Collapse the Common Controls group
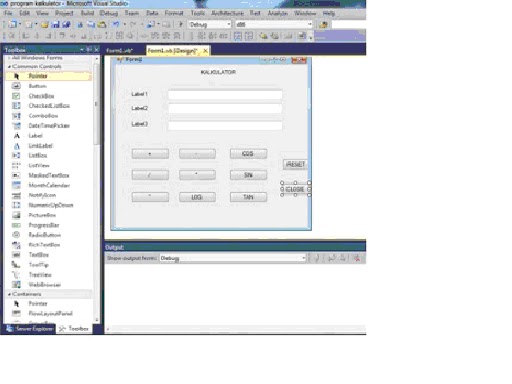The image size is (512, 384). click(x=9, y=67)
